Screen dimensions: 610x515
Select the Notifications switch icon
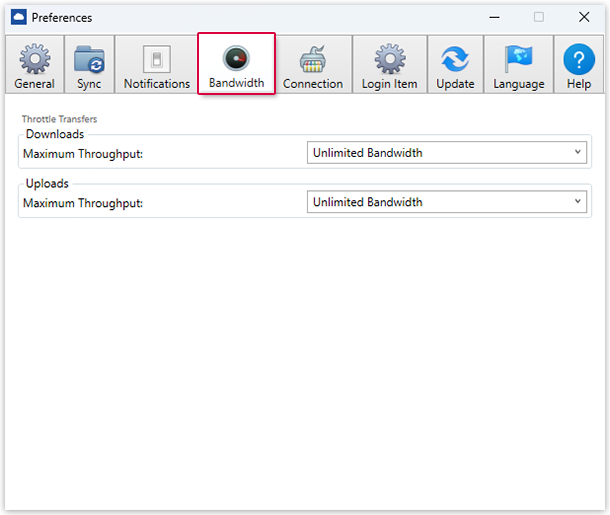pyautogui.click(x=157, y=59)
